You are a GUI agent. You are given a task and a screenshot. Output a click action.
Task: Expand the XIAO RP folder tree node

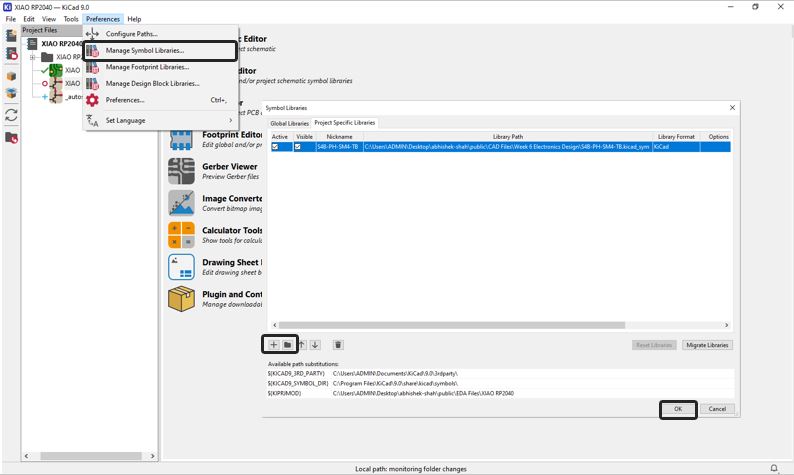[32, 57]
